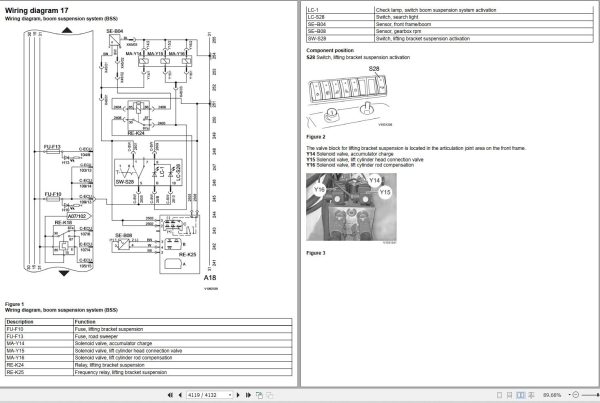Click the 'Figure 3' caption
600x403 pixels.
(316, 253)
